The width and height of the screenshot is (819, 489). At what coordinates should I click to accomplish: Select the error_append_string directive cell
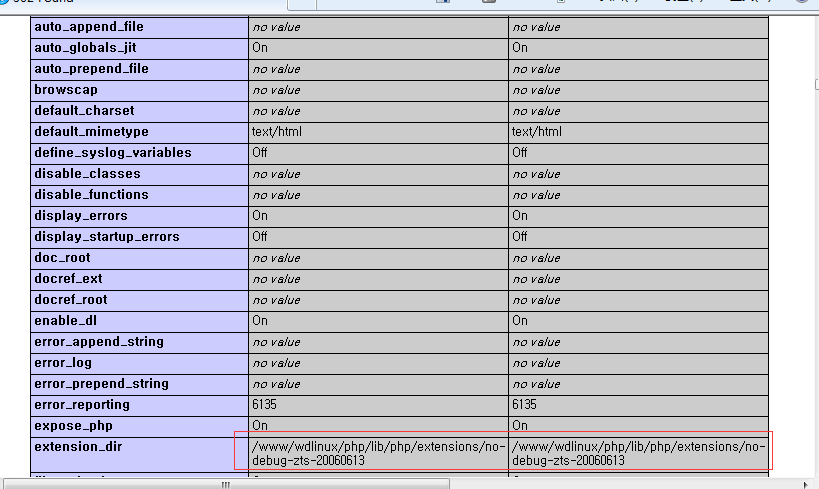pos(139,342)
